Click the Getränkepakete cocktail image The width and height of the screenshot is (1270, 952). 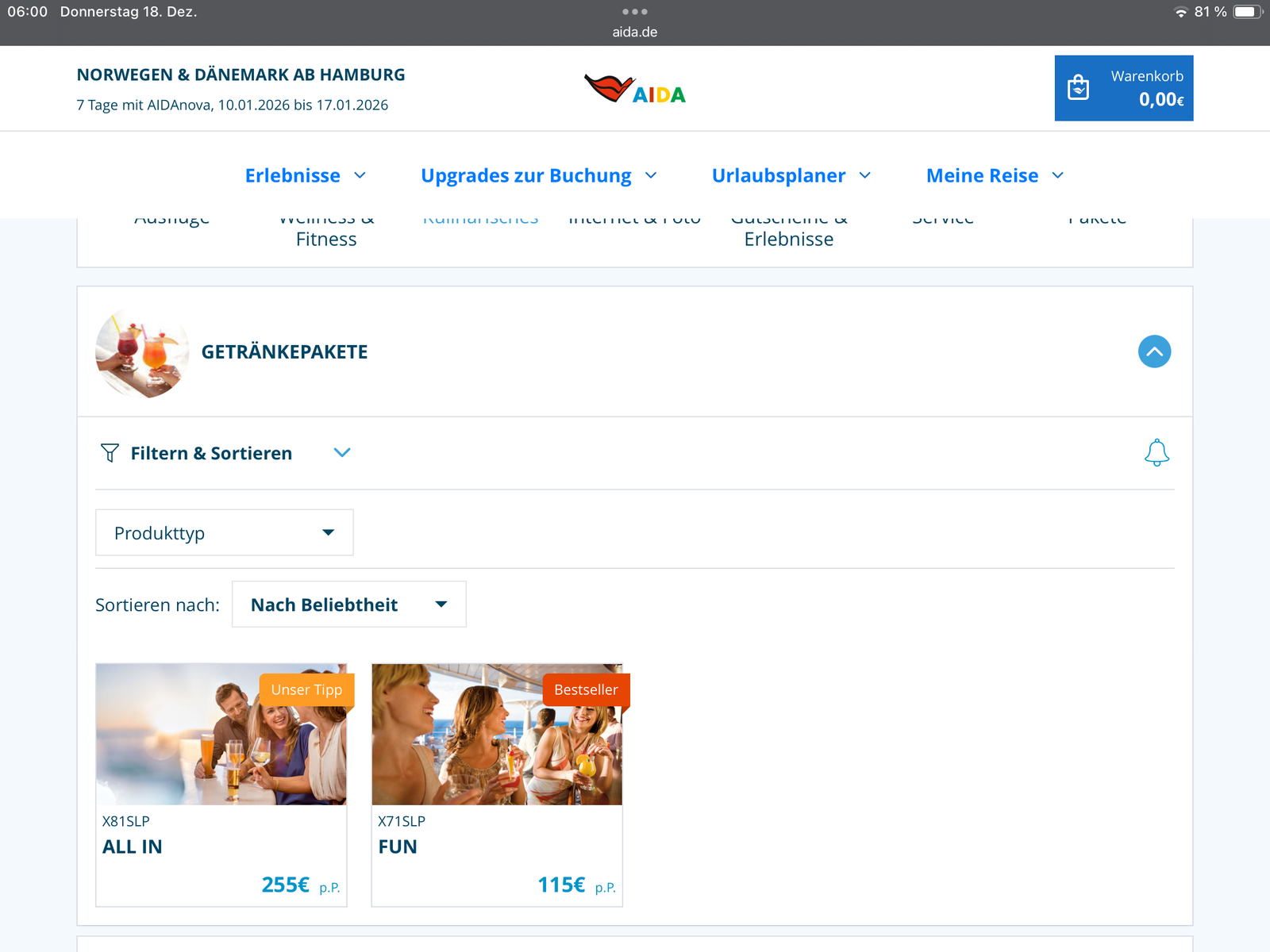(142, 352)
